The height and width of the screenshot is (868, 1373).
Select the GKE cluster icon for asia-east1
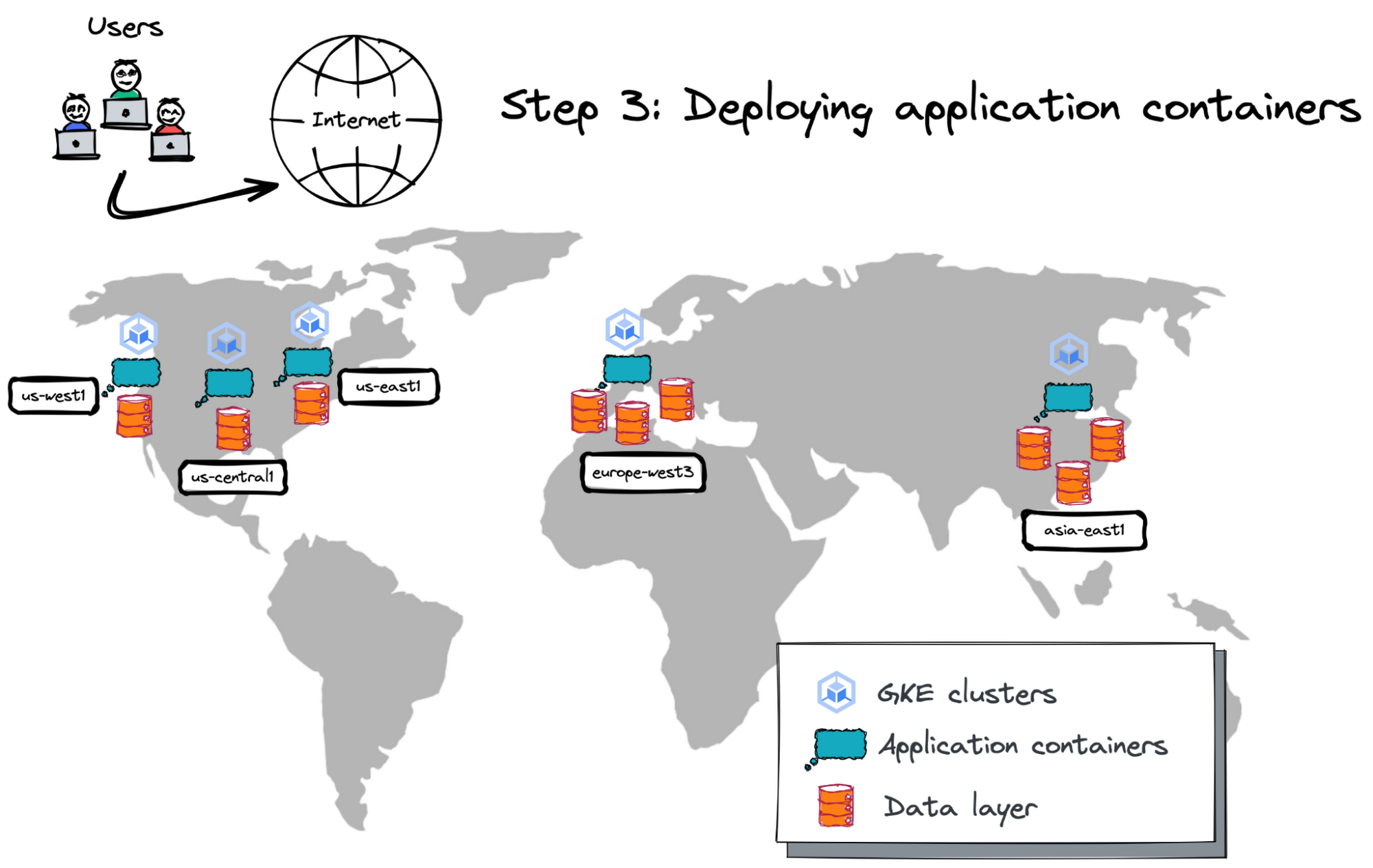click(x=1069, y=354)
